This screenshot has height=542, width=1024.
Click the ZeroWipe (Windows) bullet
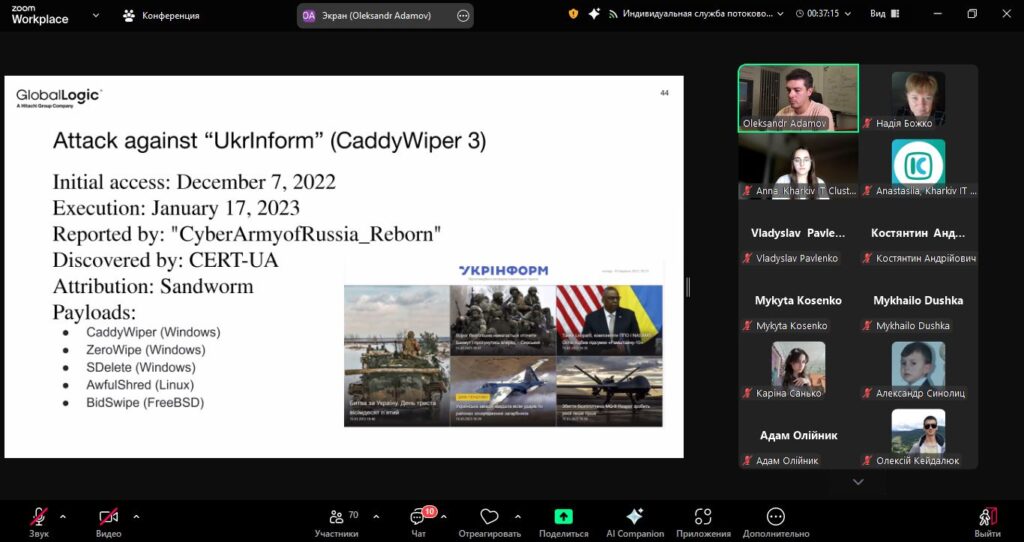pos(146,349)
